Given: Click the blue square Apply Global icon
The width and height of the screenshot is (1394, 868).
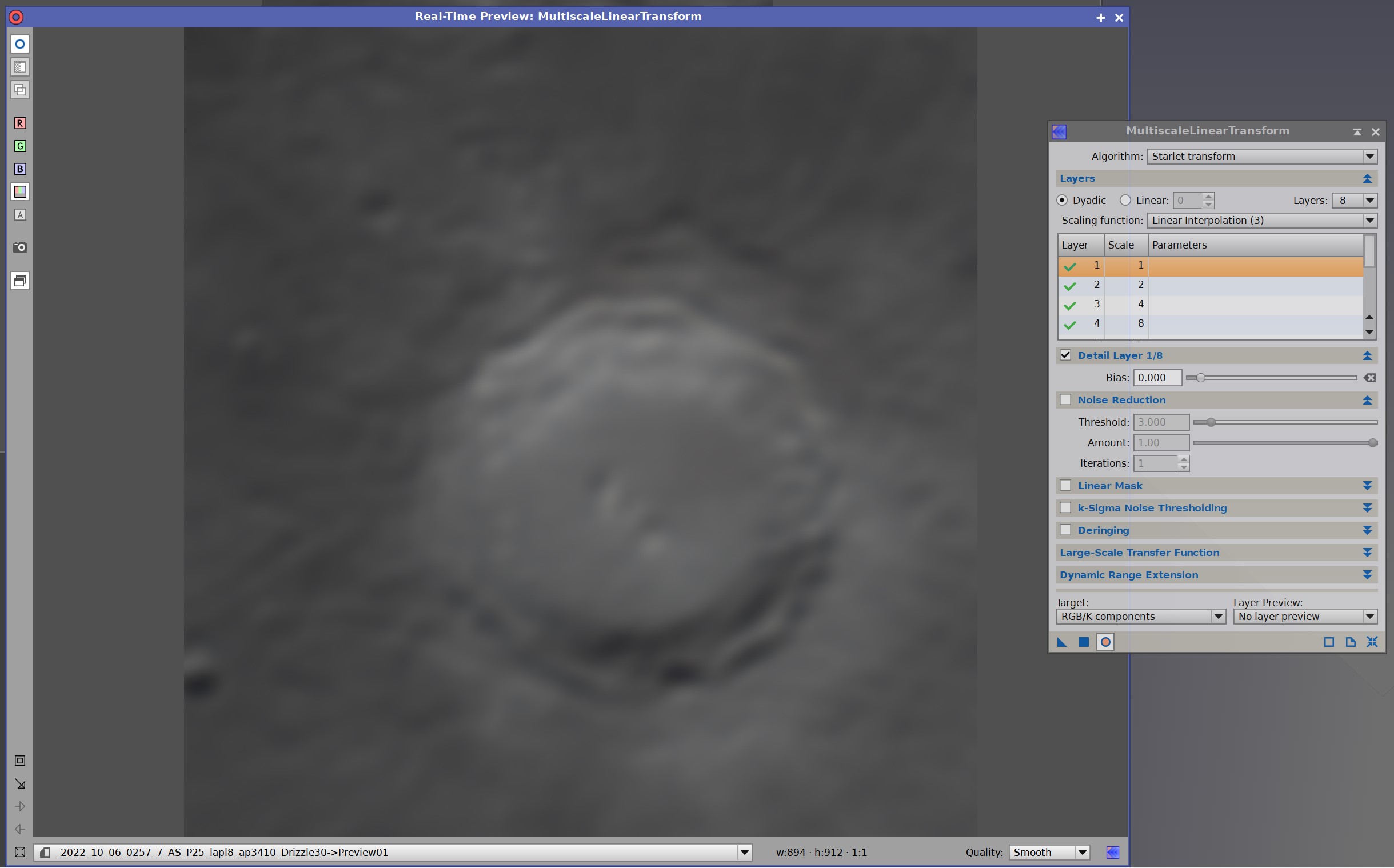Looking at the screenshot, I should click(x=1084, y=642).
